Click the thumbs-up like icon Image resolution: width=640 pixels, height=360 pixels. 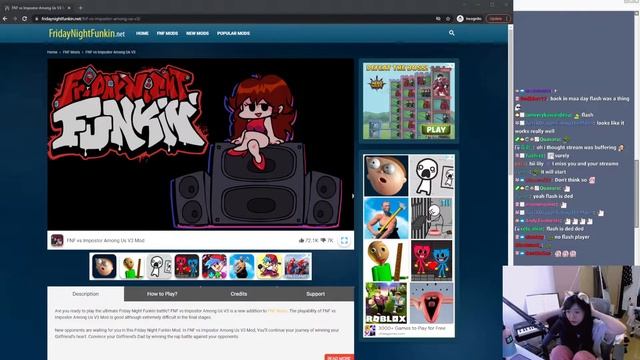[302, 240]
